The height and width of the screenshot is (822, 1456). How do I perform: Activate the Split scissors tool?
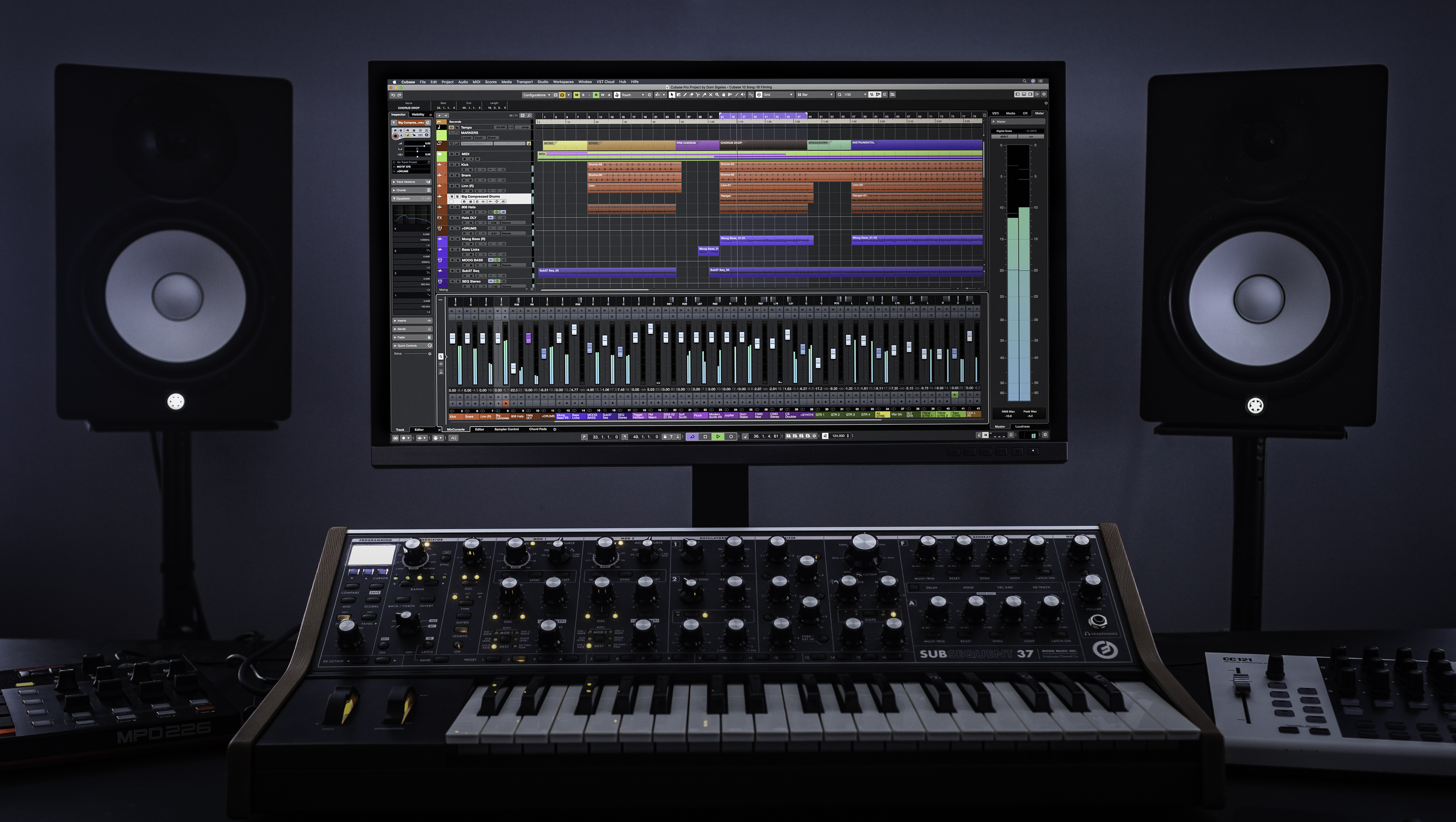coord(698,95)
